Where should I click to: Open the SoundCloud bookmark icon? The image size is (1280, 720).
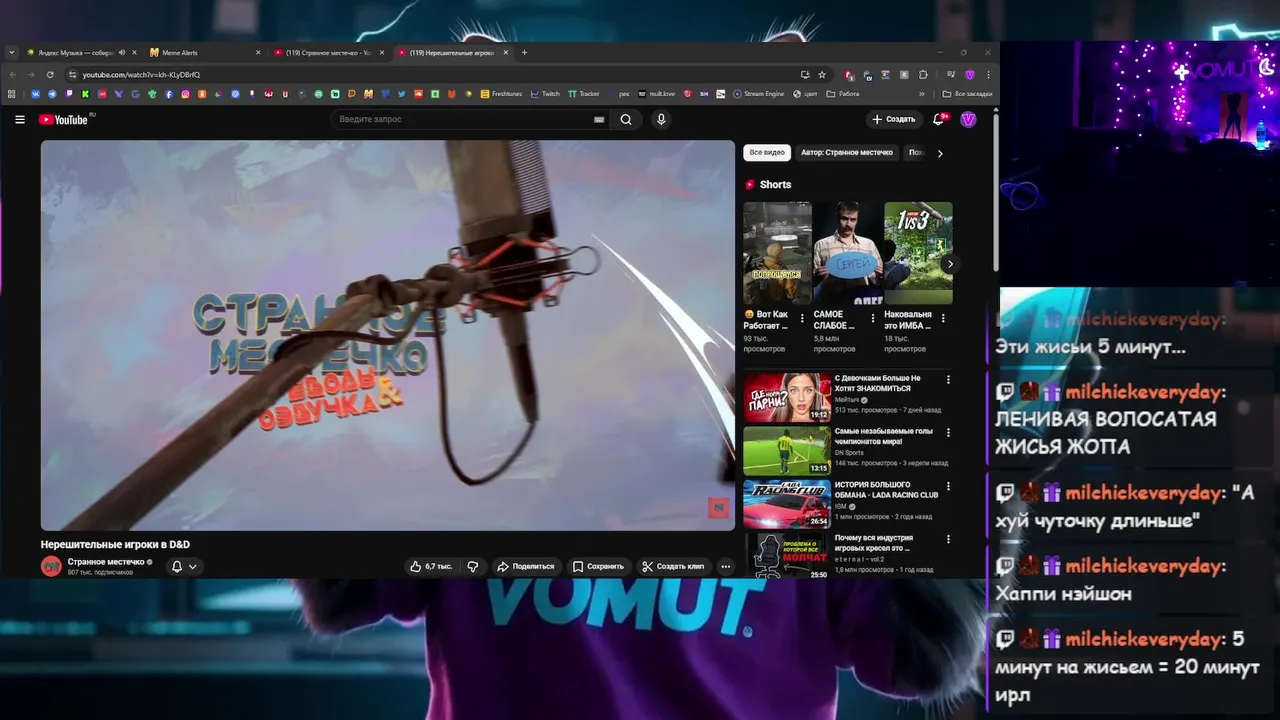(x=418, y=94)
